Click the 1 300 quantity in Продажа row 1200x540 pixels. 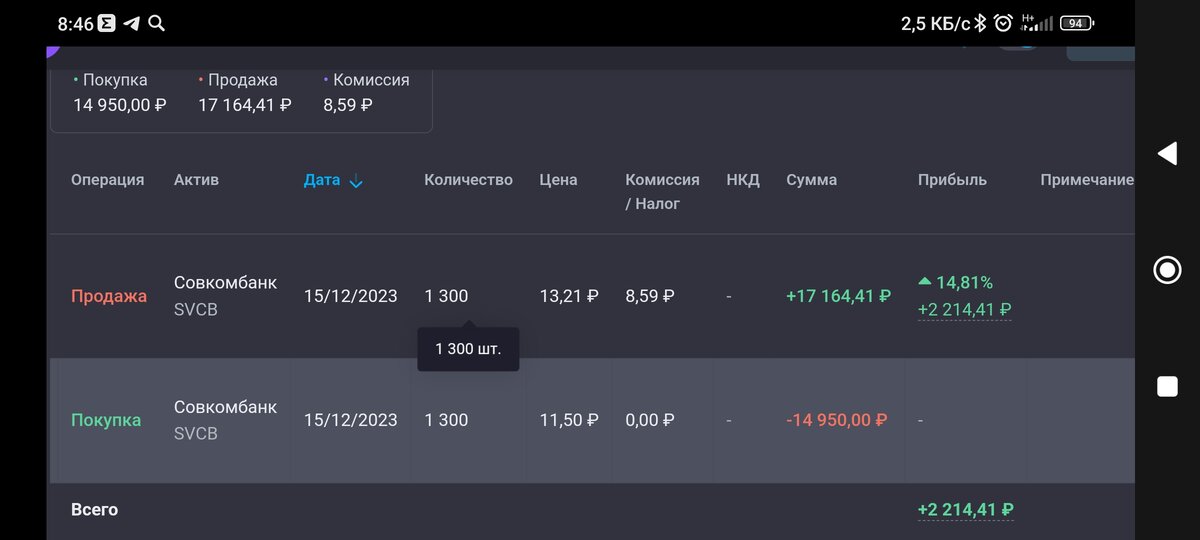pyautogui.click(x=446, y=296)
